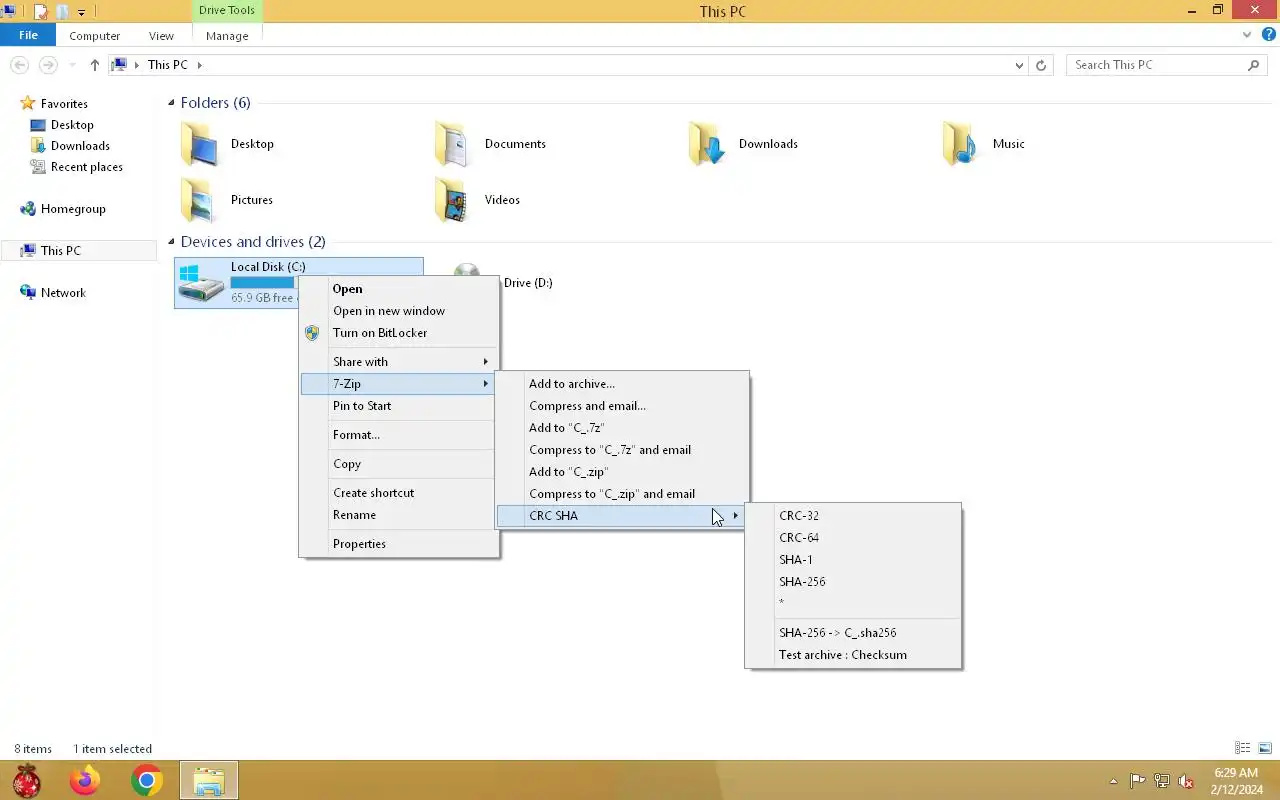Choose Format... in the context menu
The height and width of the screenshot is (800, 1280).
pos(399,435)
